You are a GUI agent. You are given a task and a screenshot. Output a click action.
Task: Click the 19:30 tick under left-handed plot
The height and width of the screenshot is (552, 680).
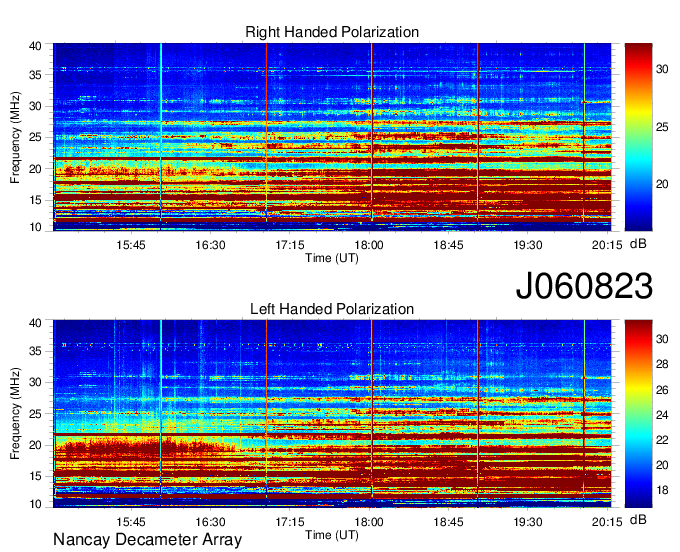click(528, 522)
